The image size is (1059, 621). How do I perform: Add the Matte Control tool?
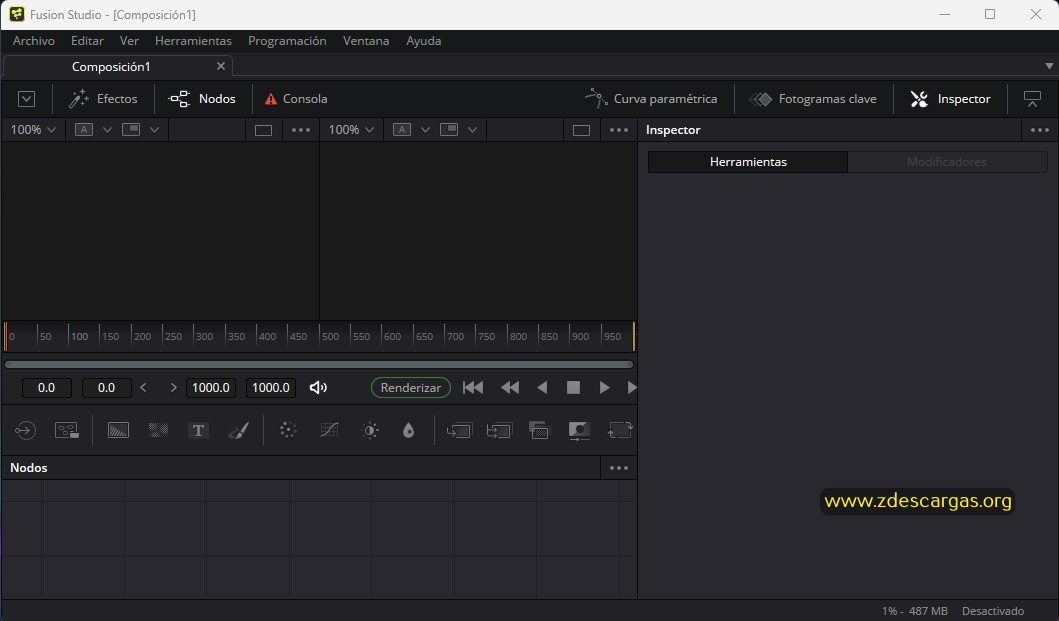[539, 430]
